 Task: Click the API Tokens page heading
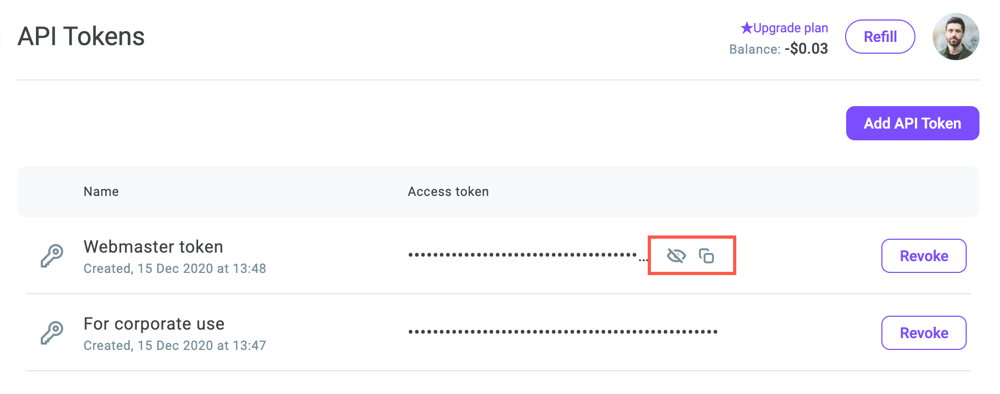[81, 37]
